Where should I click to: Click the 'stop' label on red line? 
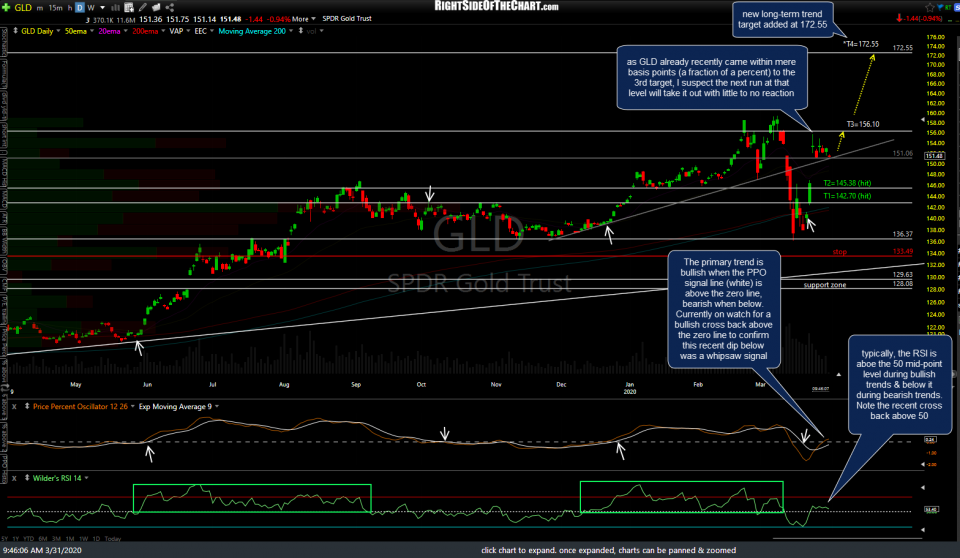(839, 252)
